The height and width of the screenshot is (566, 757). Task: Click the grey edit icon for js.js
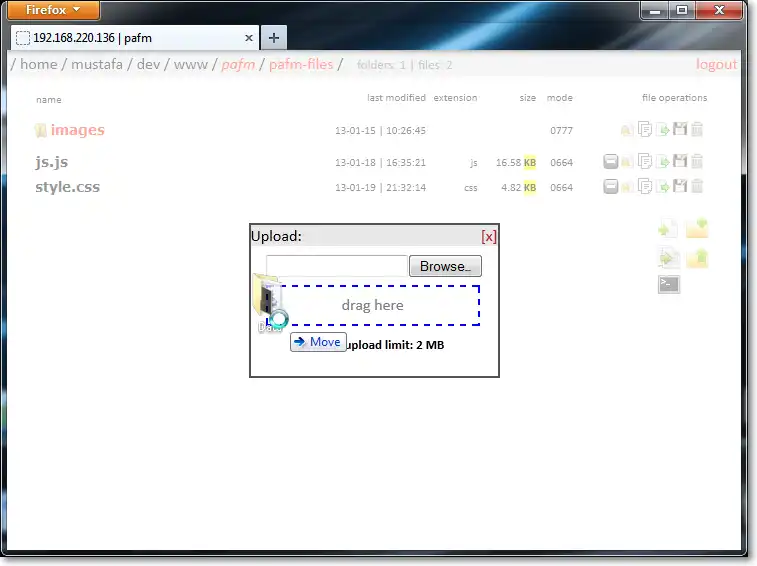pyautogui.click(x=611, y=161)
